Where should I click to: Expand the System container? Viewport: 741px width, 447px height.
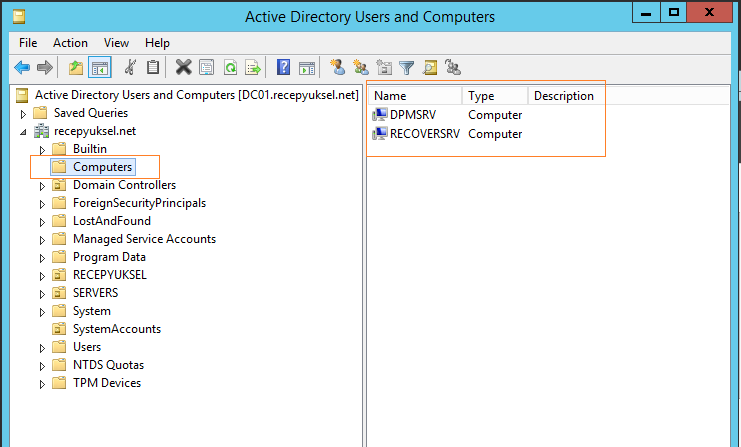(x=42, y=312)
